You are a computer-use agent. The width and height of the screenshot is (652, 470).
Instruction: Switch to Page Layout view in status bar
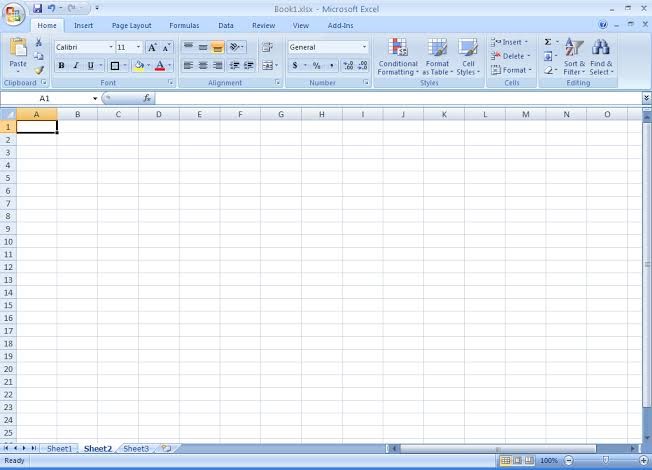pyautogui.click(x=517, y=460)
